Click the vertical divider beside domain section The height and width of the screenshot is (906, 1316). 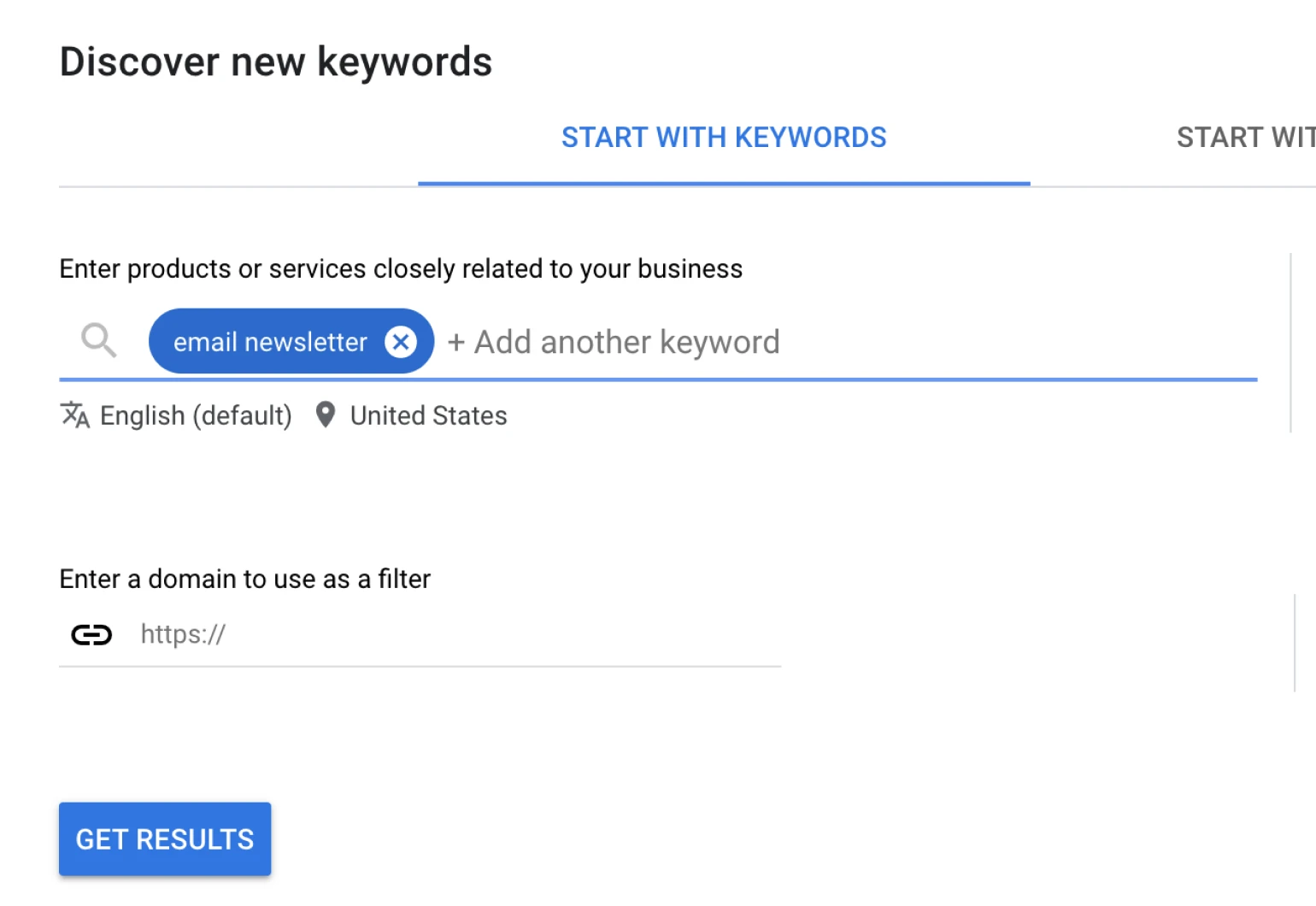(1295, 643)
